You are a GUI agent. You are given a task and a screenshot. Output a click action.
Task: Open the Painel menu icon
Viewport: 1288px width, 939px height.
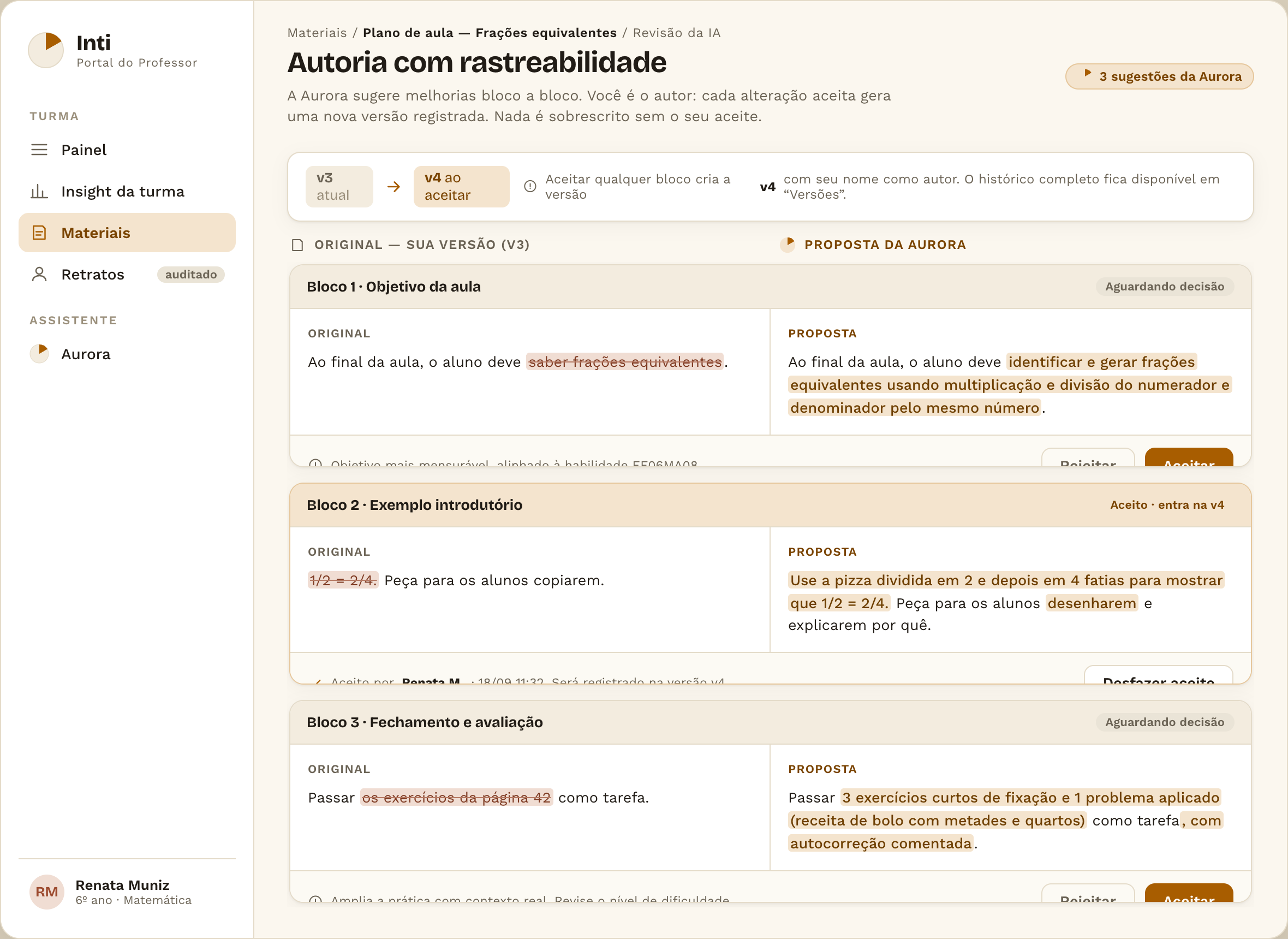[x=39, y=150]
